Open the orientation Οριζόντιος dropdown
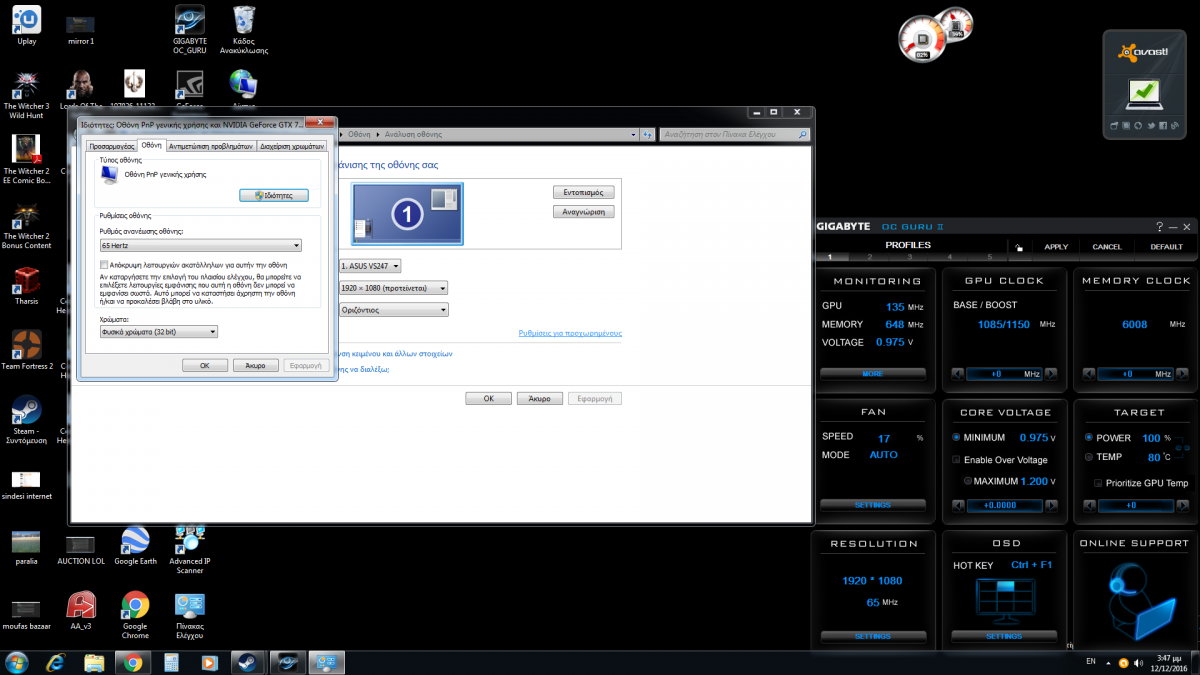1200x675 pixels. pos(393,310)
